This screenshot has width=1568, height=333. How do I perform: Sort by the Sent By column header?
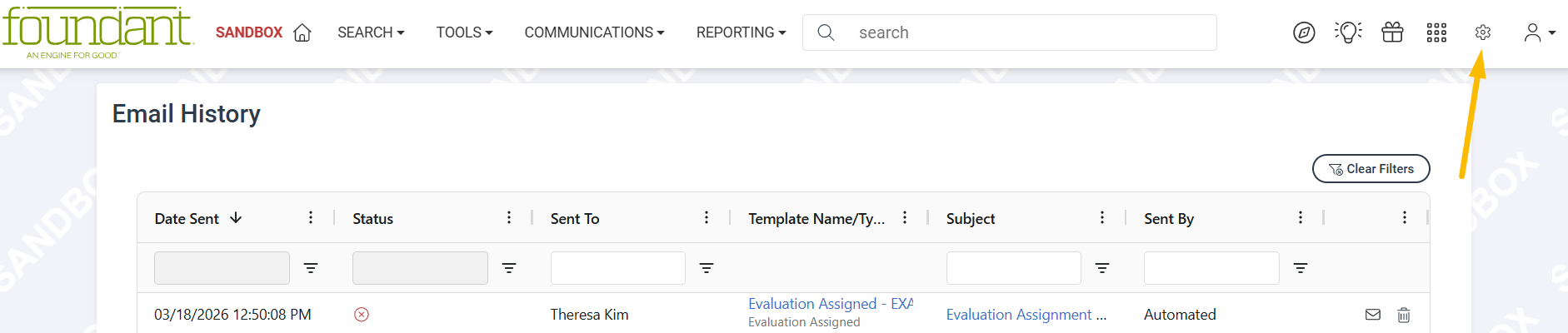pos(1169,218)
